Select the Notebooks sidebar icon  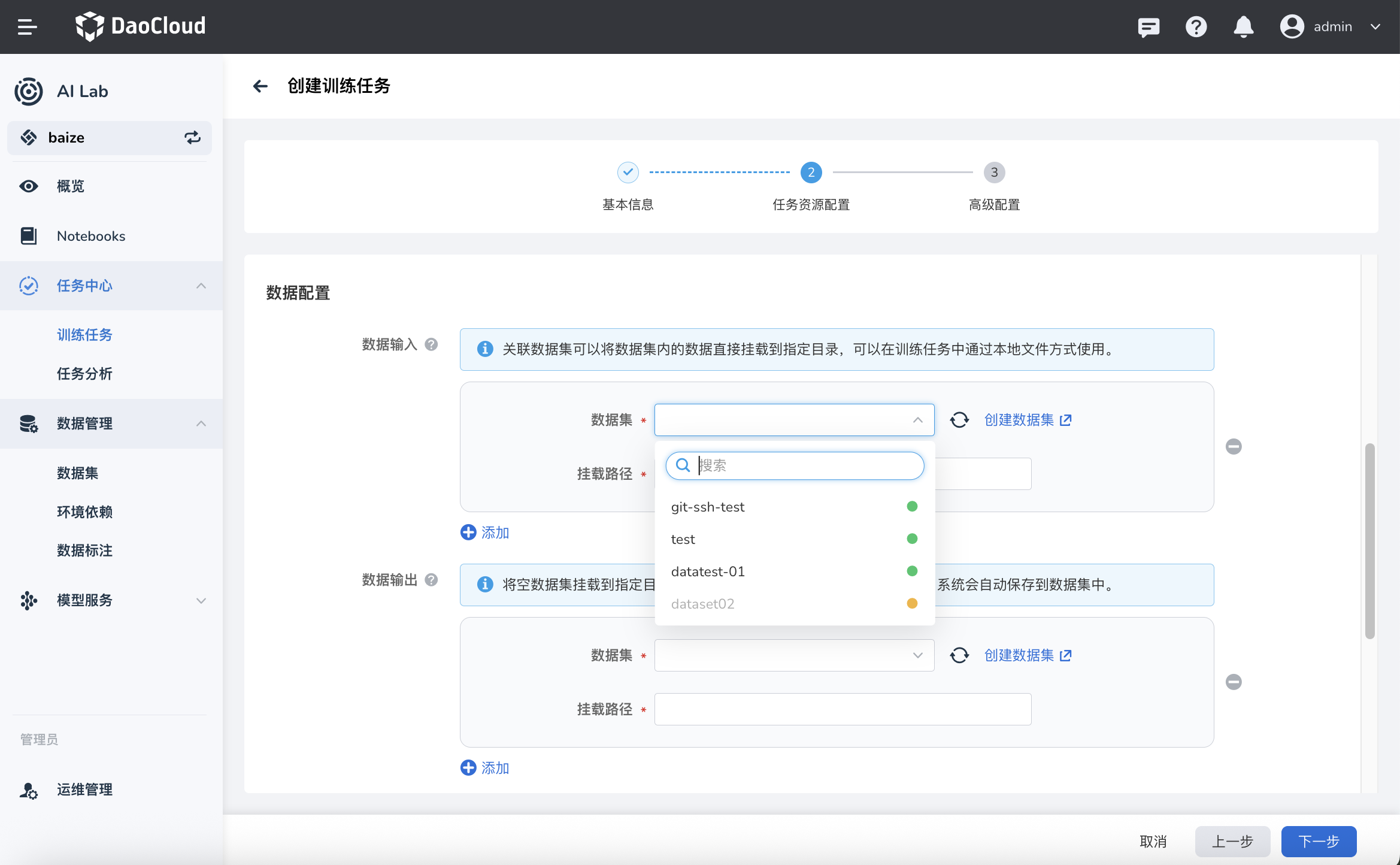[28, 235]
